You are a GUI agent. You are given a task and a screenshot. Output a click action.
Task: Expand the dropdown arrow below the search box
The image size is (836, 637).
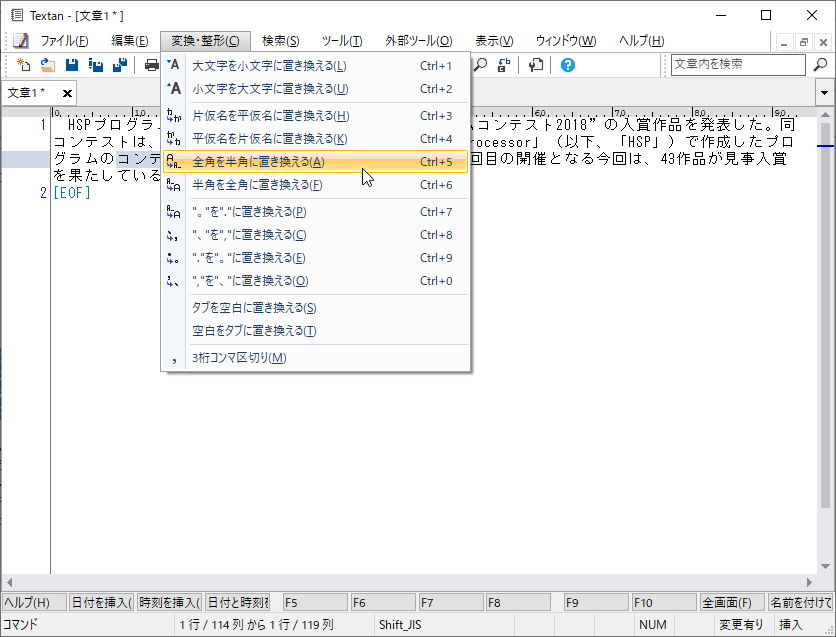click(x=822, y=92)
